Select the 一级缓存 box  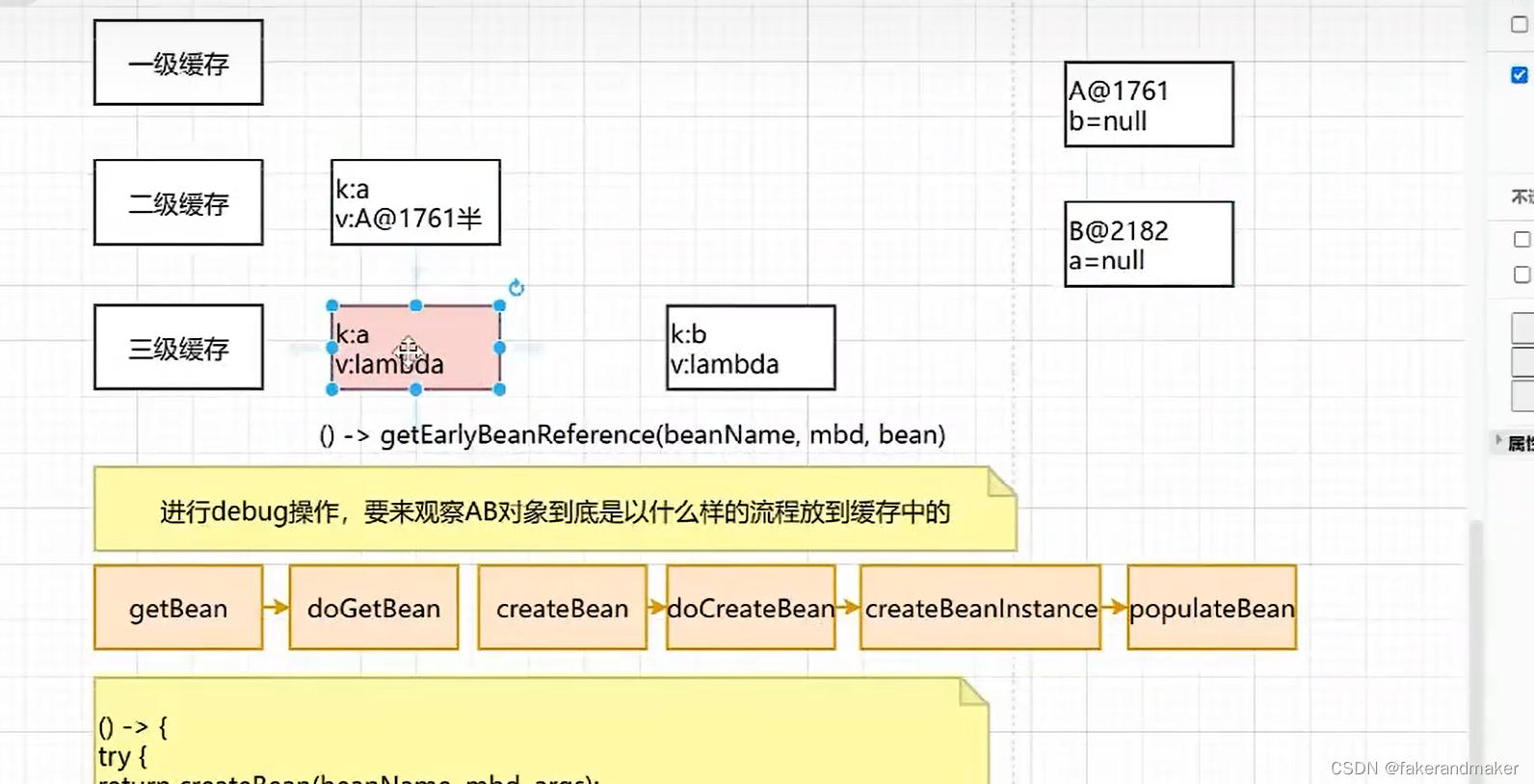coord(178,63)
